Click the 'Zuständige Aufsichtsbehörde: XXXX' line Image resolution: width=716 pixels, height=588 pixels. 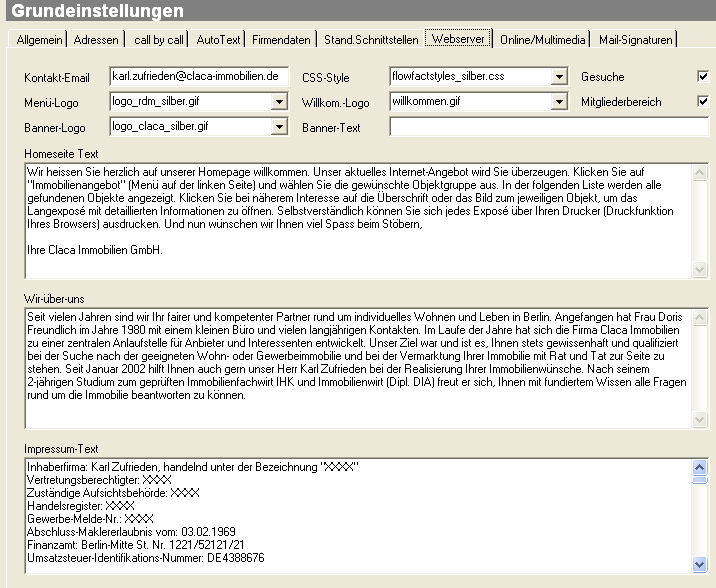click(113, 493)
